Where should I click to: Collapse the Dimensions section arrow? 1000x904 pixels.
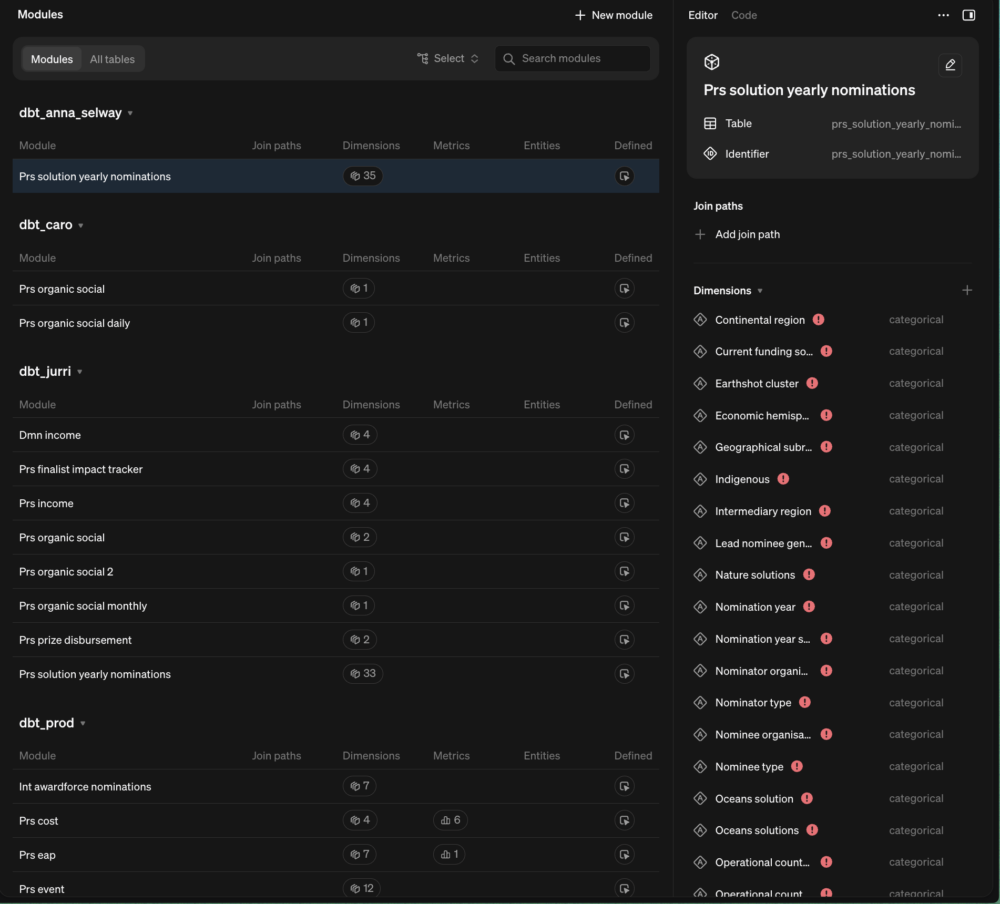pyautogui.click(x=760, y=291)
